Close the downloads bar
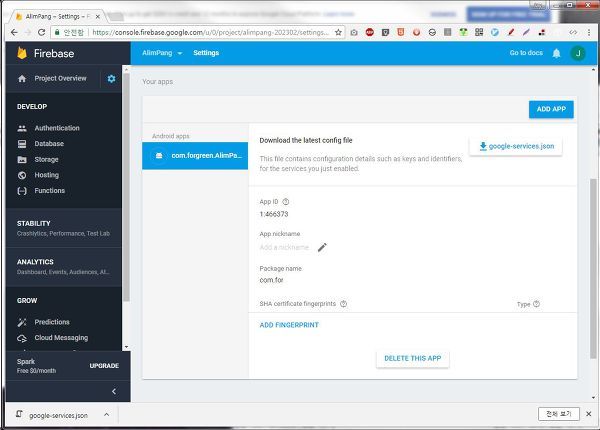Viewport: 600px width, 430px height. point(589,414)
